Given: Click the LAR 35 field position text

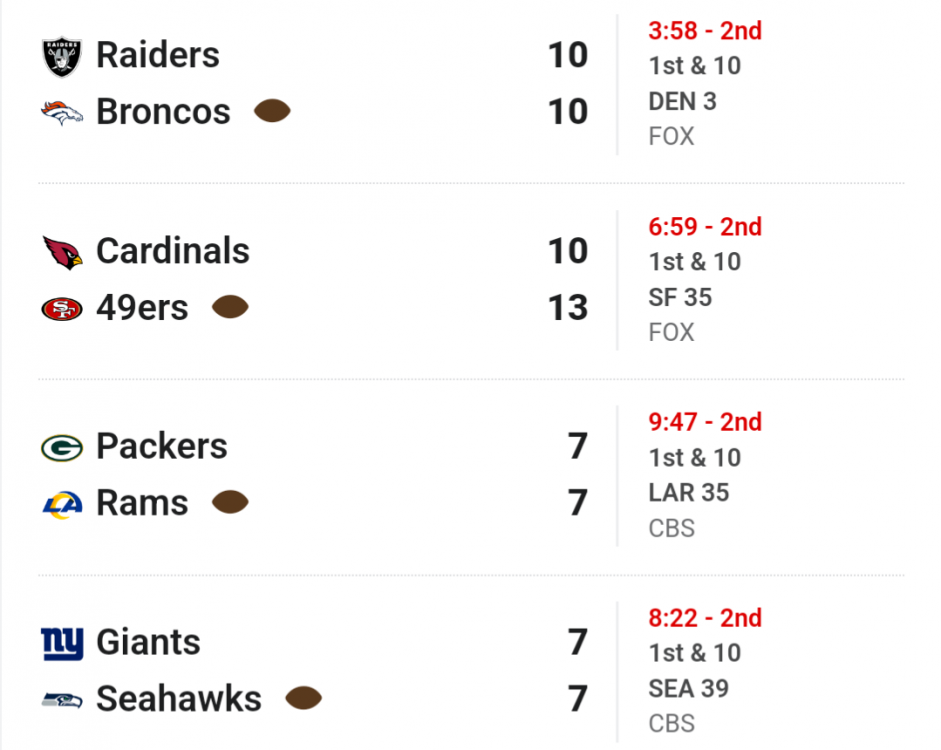Looking at the screenshot, I should (689, 493).
